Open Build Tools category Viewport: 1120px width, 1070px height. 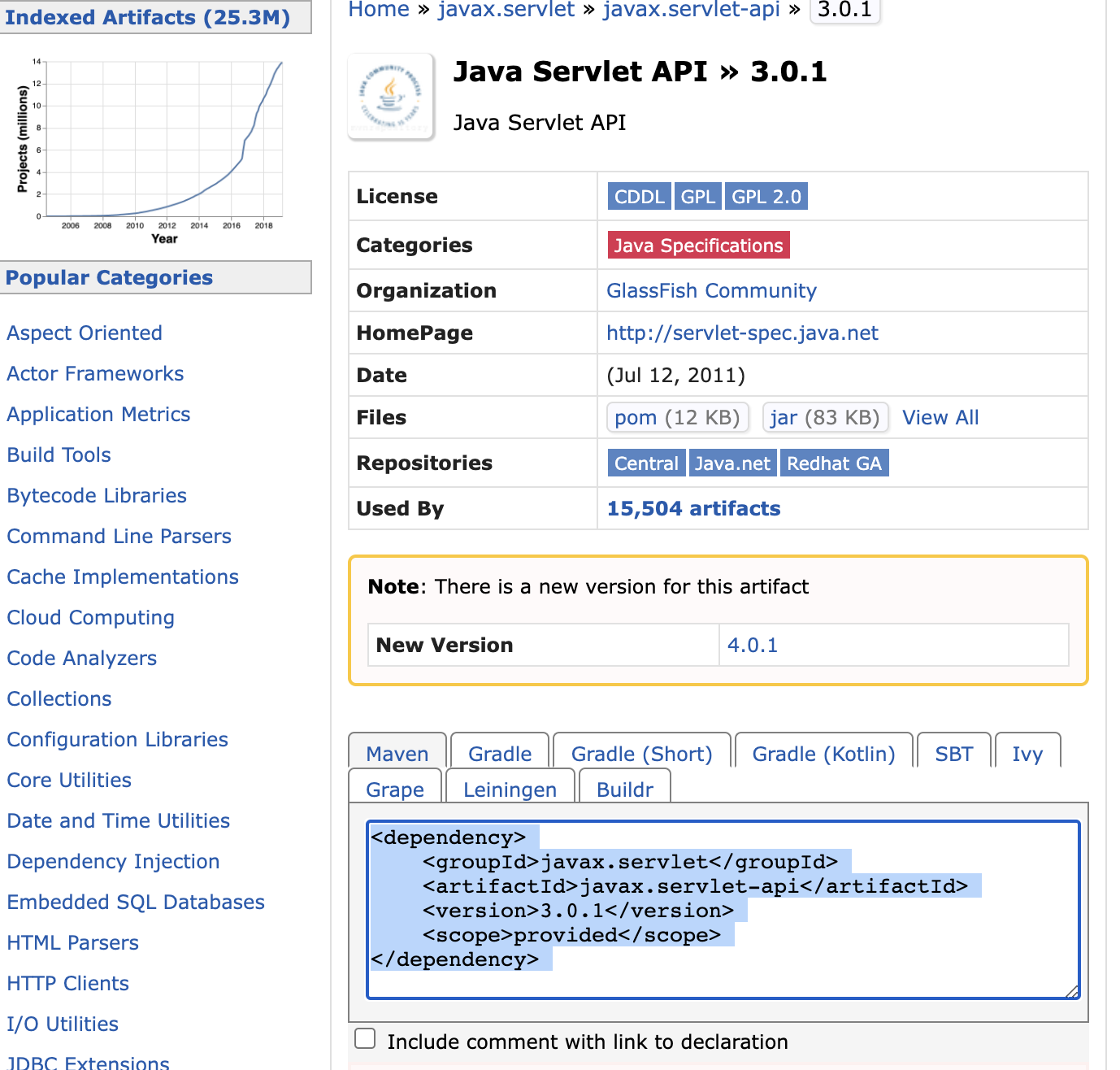click(x=59, y=455)
